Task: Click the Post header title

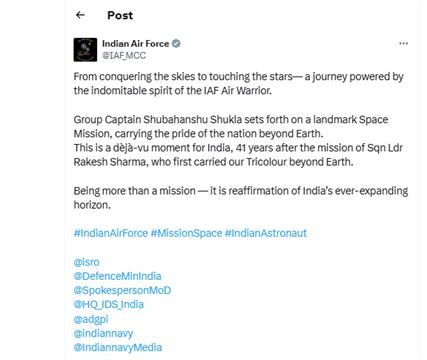Action: click(x=120, y=15)
